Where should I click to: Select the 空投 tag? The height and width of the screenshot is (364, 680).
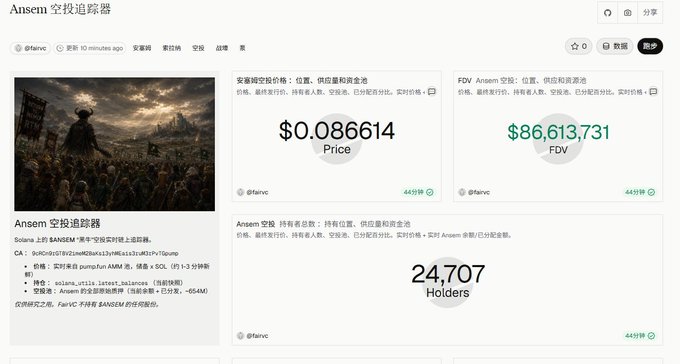pos(198,48)
